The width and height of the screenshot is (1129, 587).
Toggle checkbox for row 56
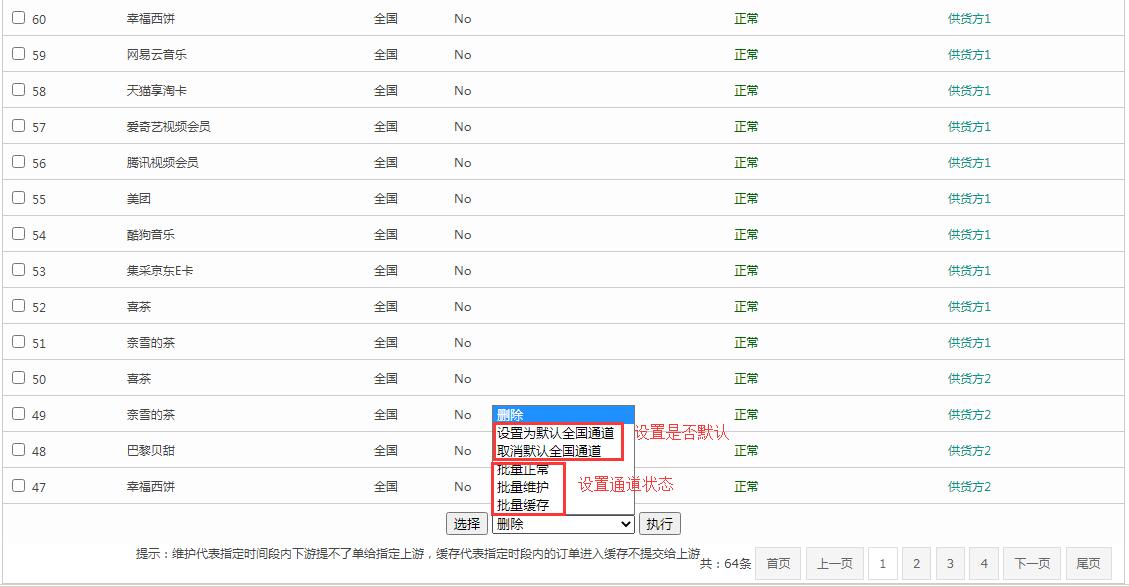[19, 162]
